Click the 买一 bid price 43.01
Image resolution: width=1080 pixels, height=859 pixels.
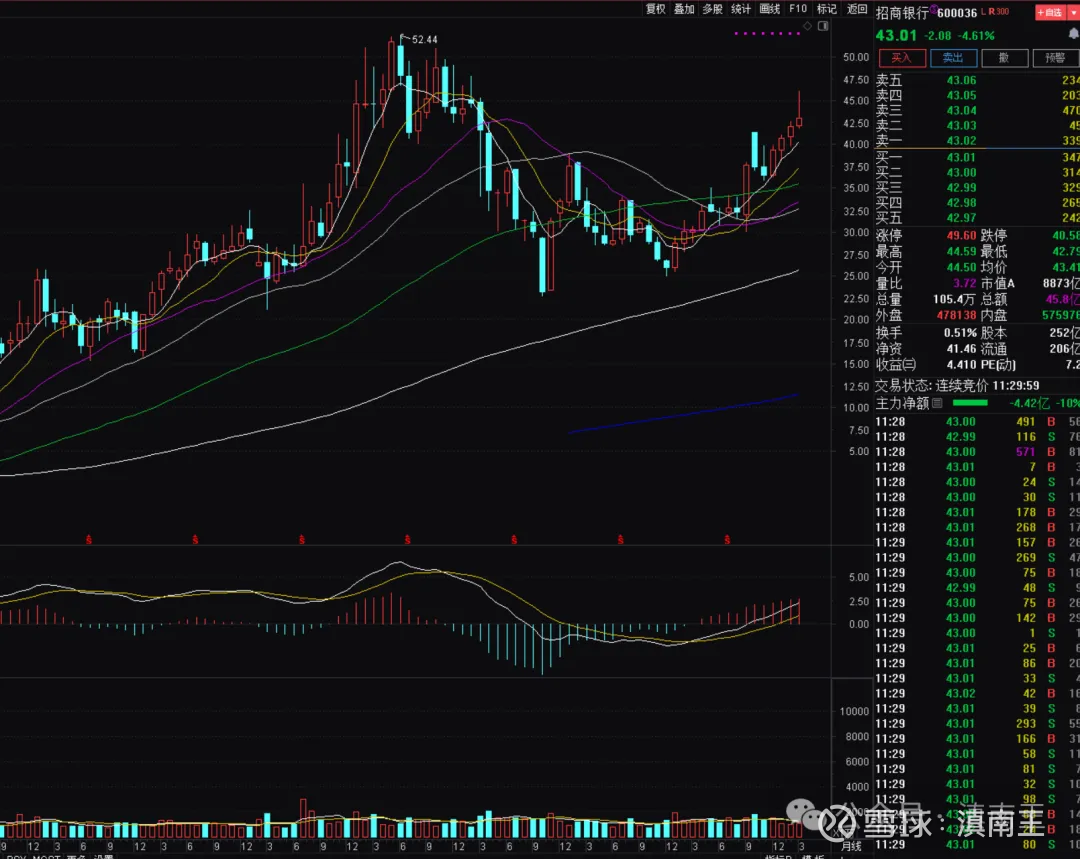pos(961,157)
